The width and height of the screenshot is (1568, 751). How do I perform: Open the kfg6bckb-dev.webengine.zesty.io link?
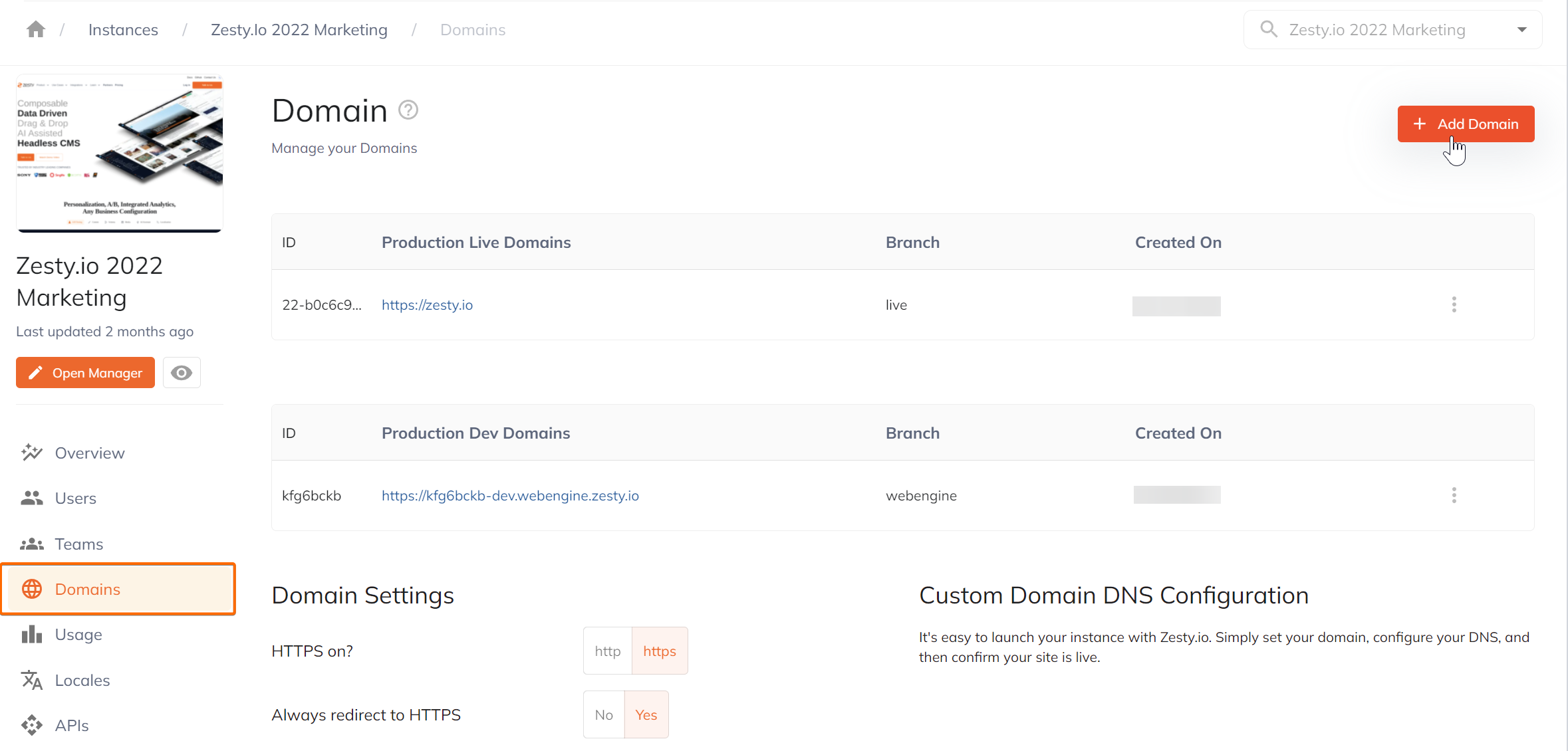pos(510,495)
